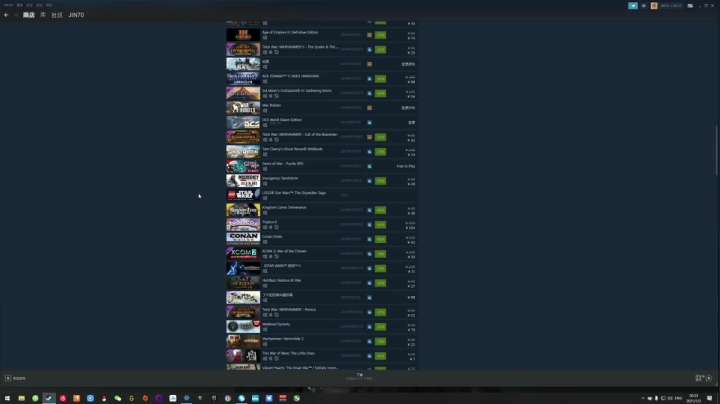
Task: Click the Total War: WARHAMMER Norsca title
Action: [289, 310]
